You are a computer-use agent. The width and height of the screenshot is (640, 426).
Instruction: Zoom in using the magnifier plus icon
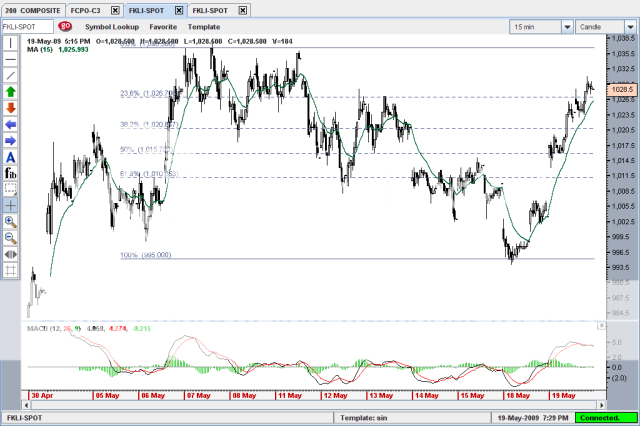10,221
